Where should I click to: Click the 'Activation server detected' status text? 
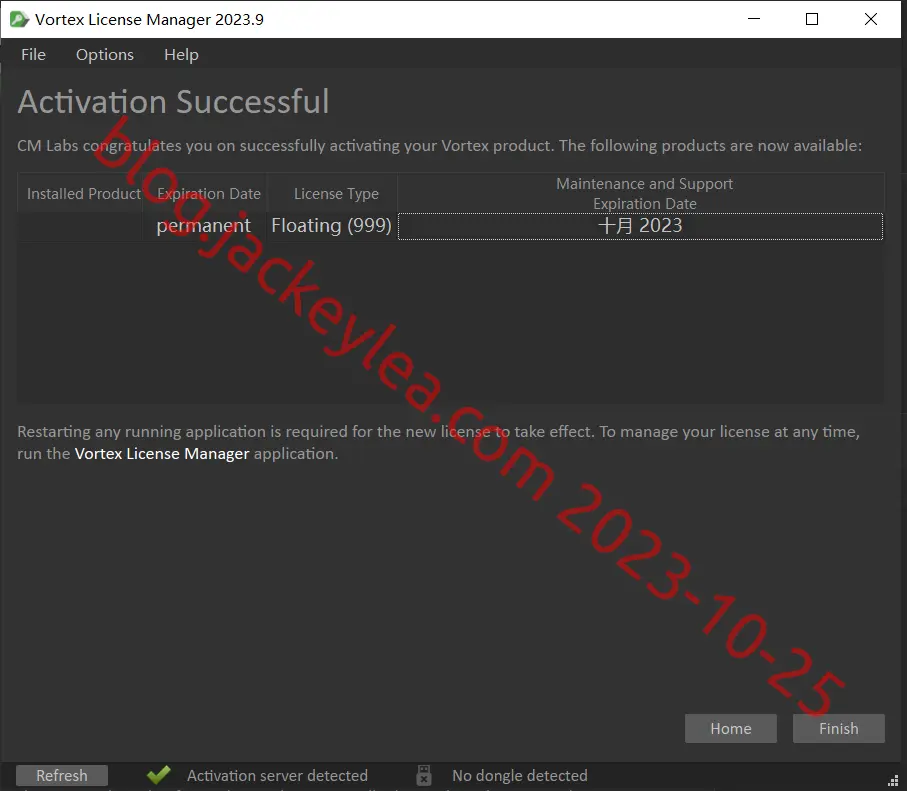[277, 775]
